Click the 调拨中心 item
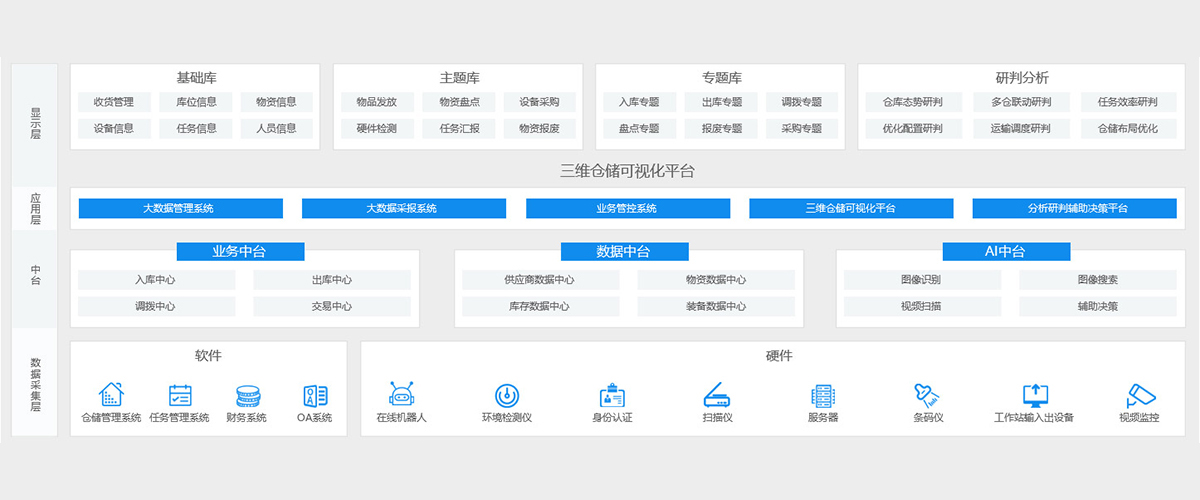This screenshot has width=1200, height=500. pyautogui.click(x=157, y=306)
